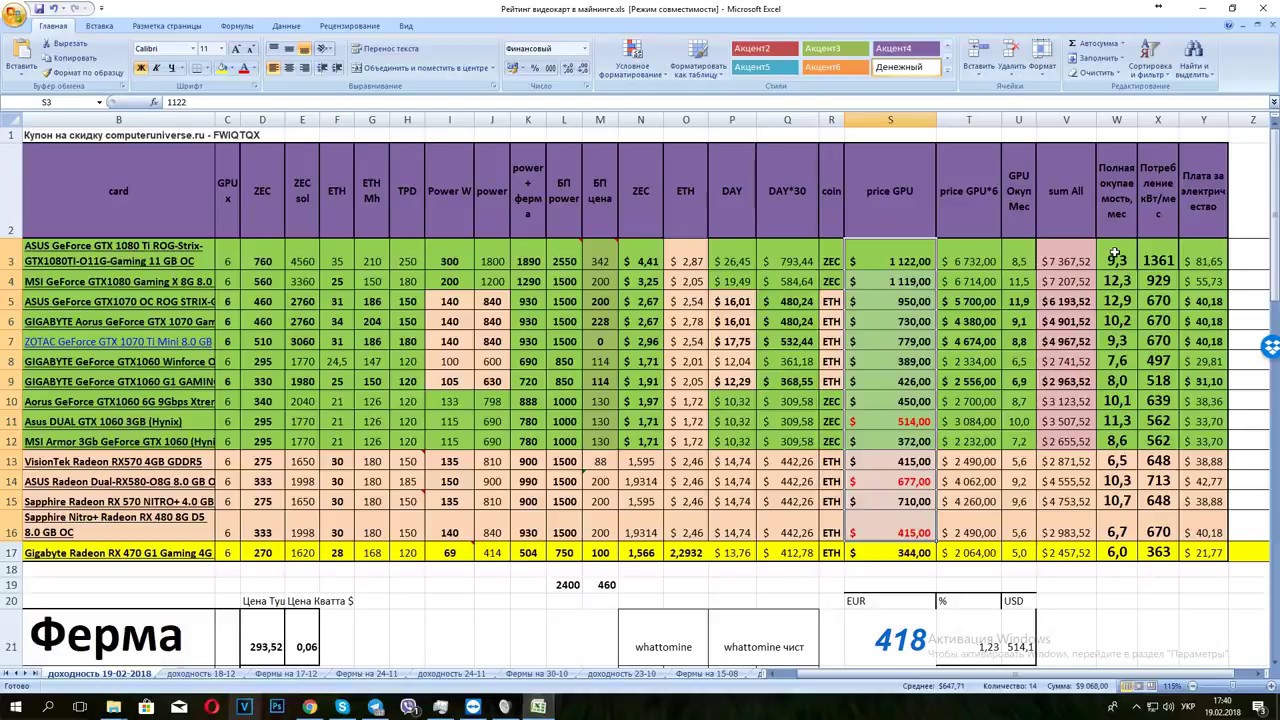Open Skype from the Windows taskbar
Viewport: 1280px width, 720px height.
pyautogui.click(x=342, y=707)
